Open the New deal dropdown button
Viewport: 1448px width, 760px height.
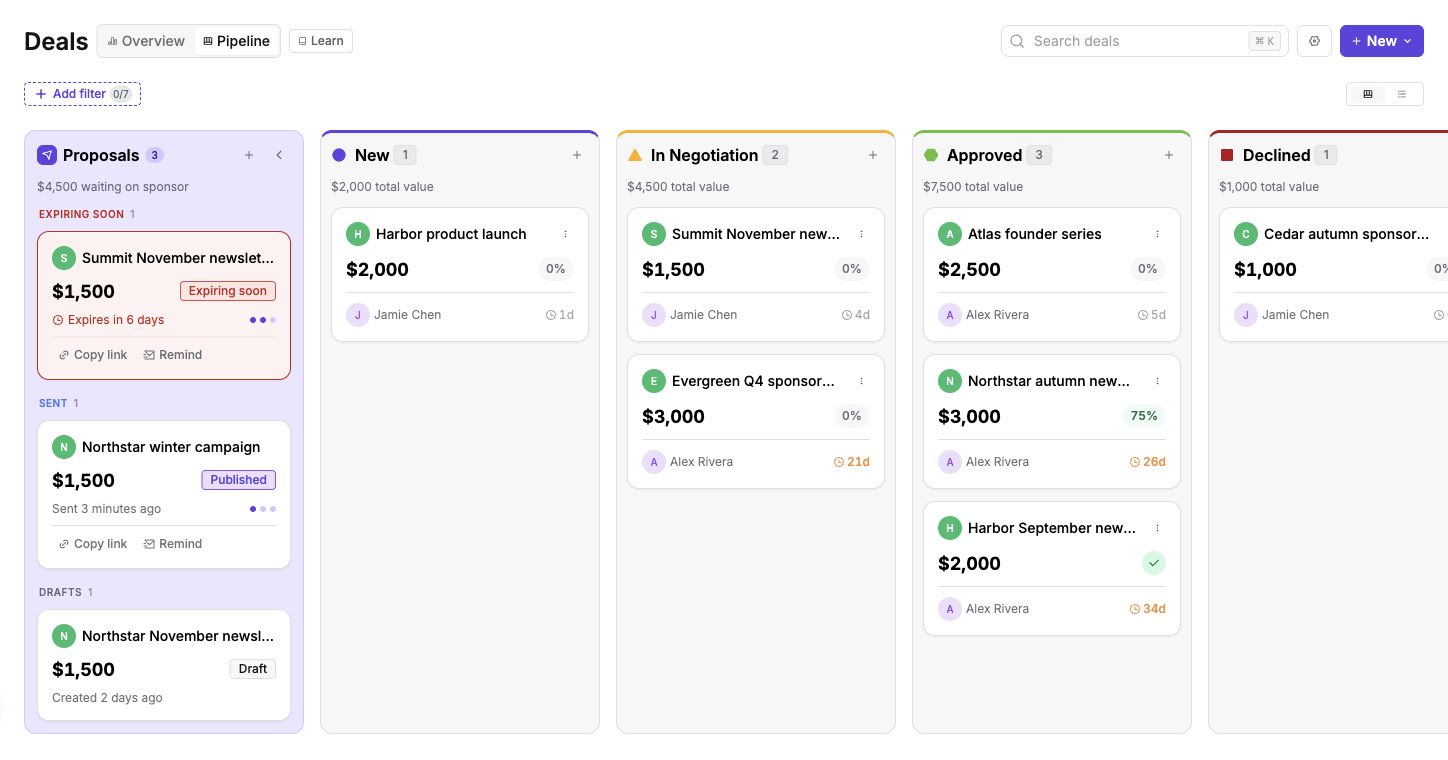click(1381, 41)
